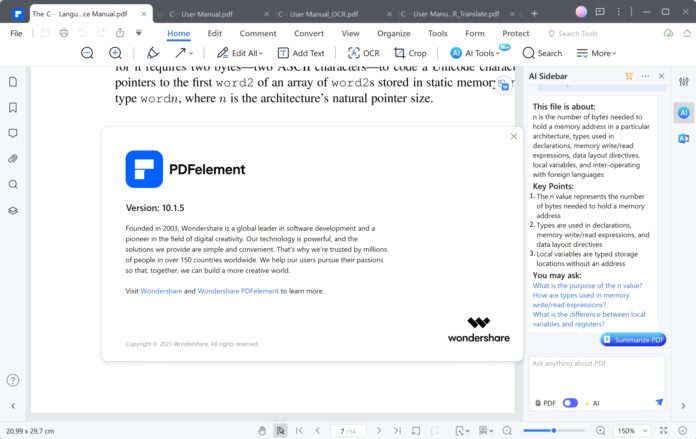Close the AI Sidebar panel
Screen dimensions: 696x439
click(x=661, y=76)
